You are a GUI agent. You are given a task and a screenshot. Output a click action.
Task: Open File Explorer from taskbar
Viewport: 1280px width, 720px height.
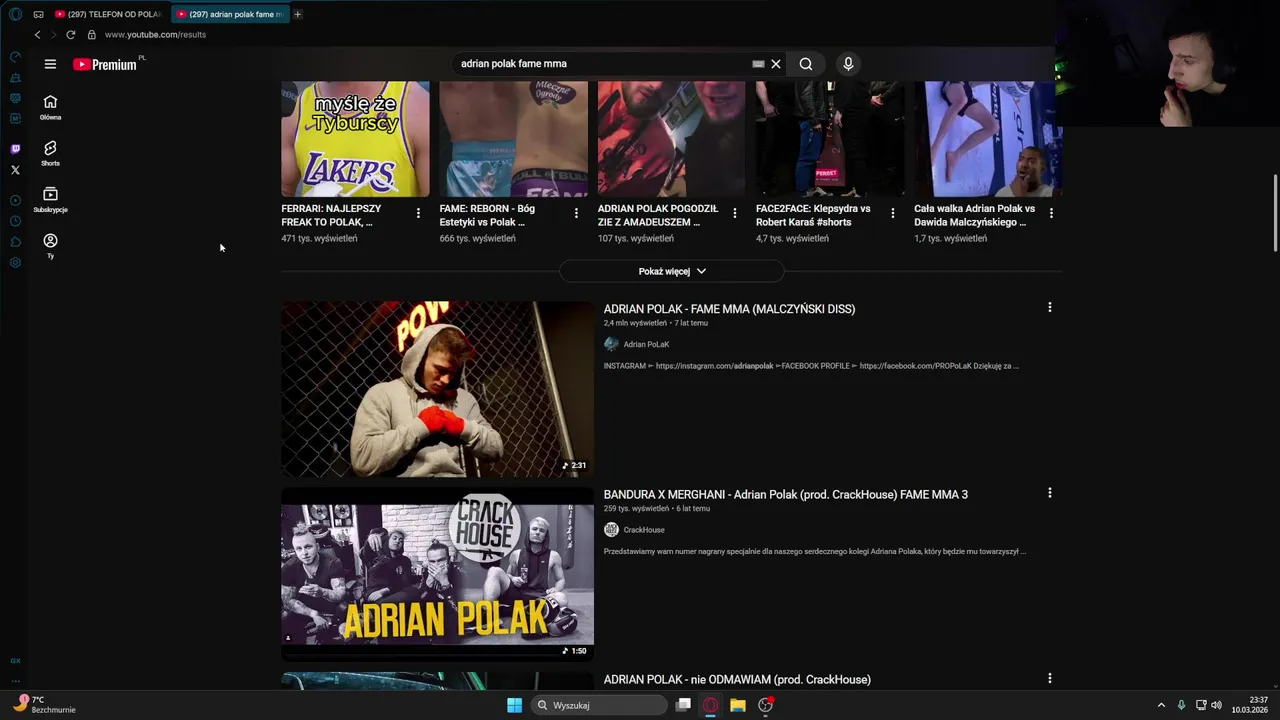tap(738, 705)
